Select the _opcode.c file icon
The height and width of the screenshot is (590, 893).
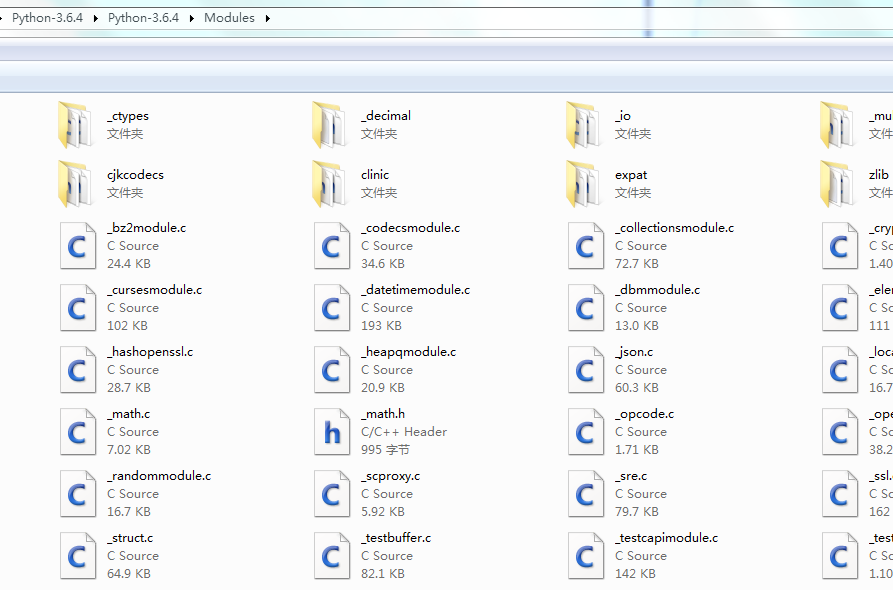pos(586,432)
